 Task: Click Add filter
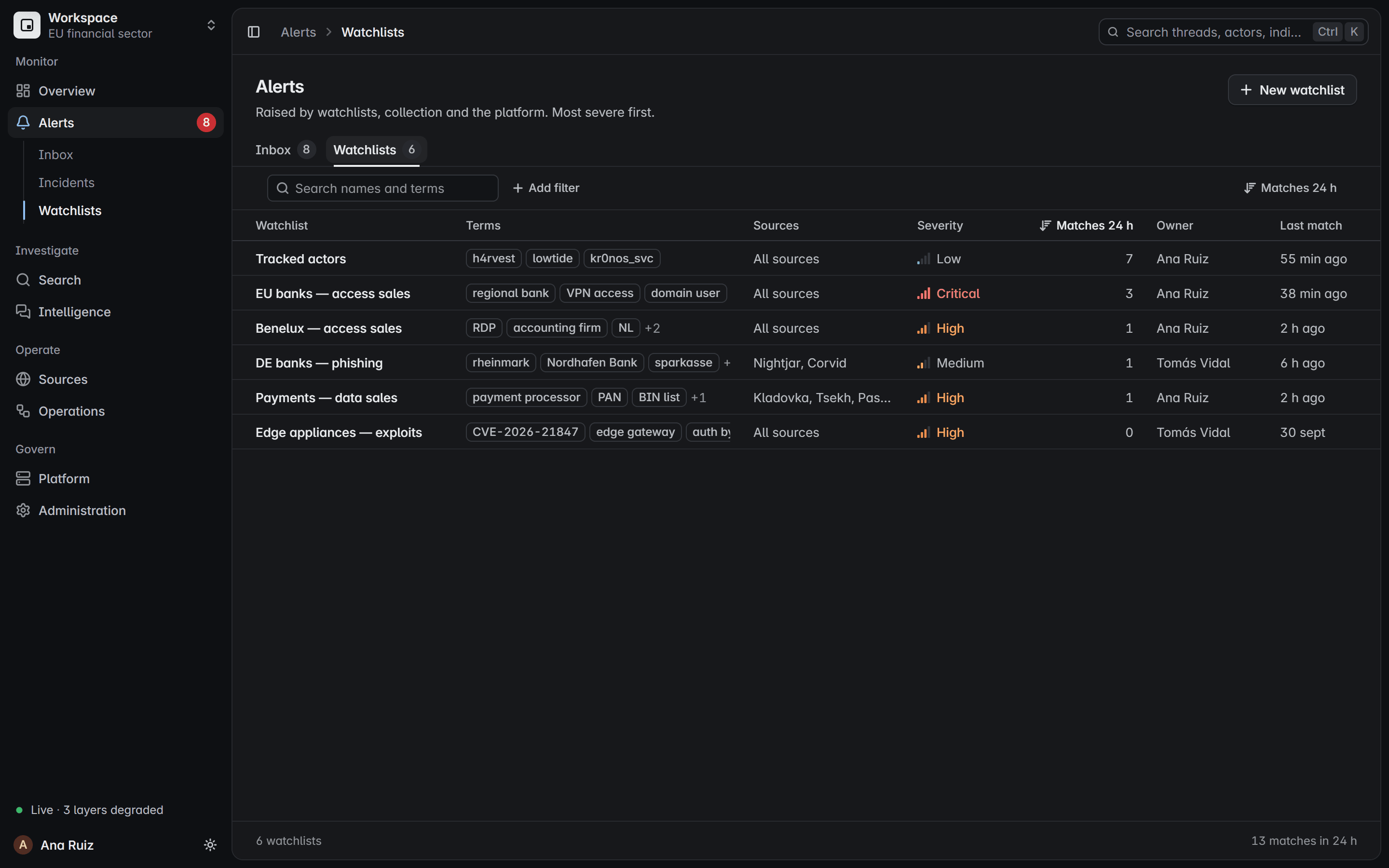pos(546,188)
